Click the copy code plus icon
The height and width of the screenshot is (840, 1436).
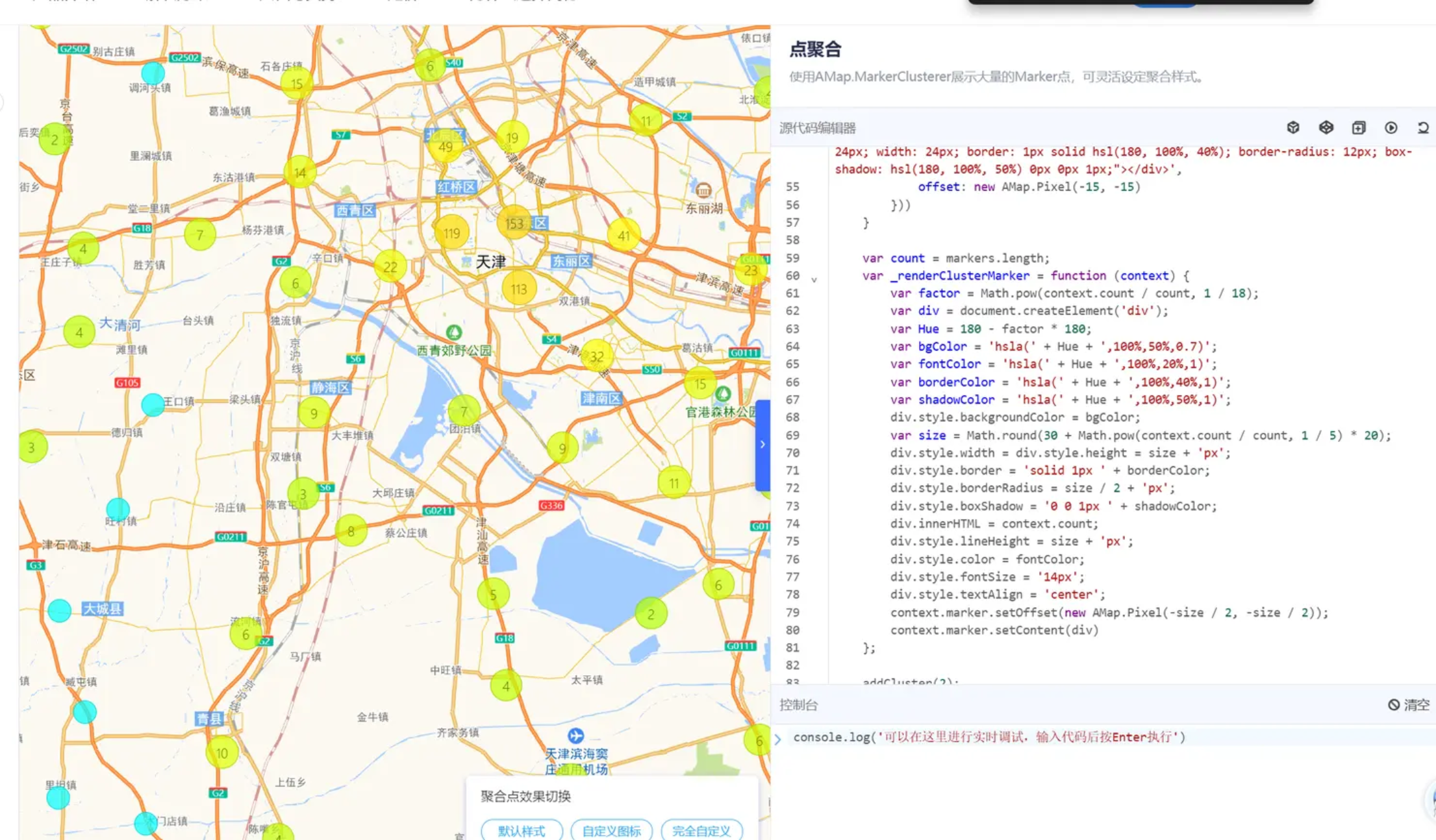click(x=1358, y=127)
